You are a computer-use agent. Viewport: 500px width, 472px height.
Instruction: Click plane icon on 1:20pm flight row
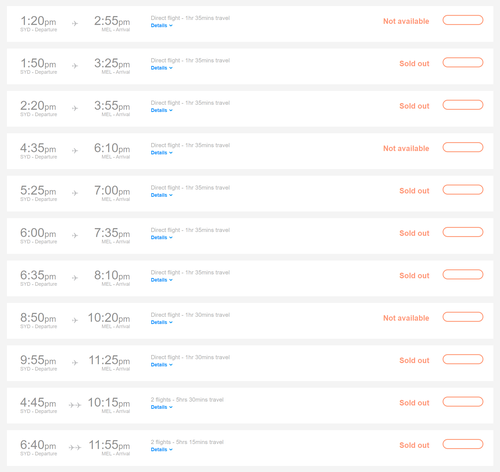point(75,23)
